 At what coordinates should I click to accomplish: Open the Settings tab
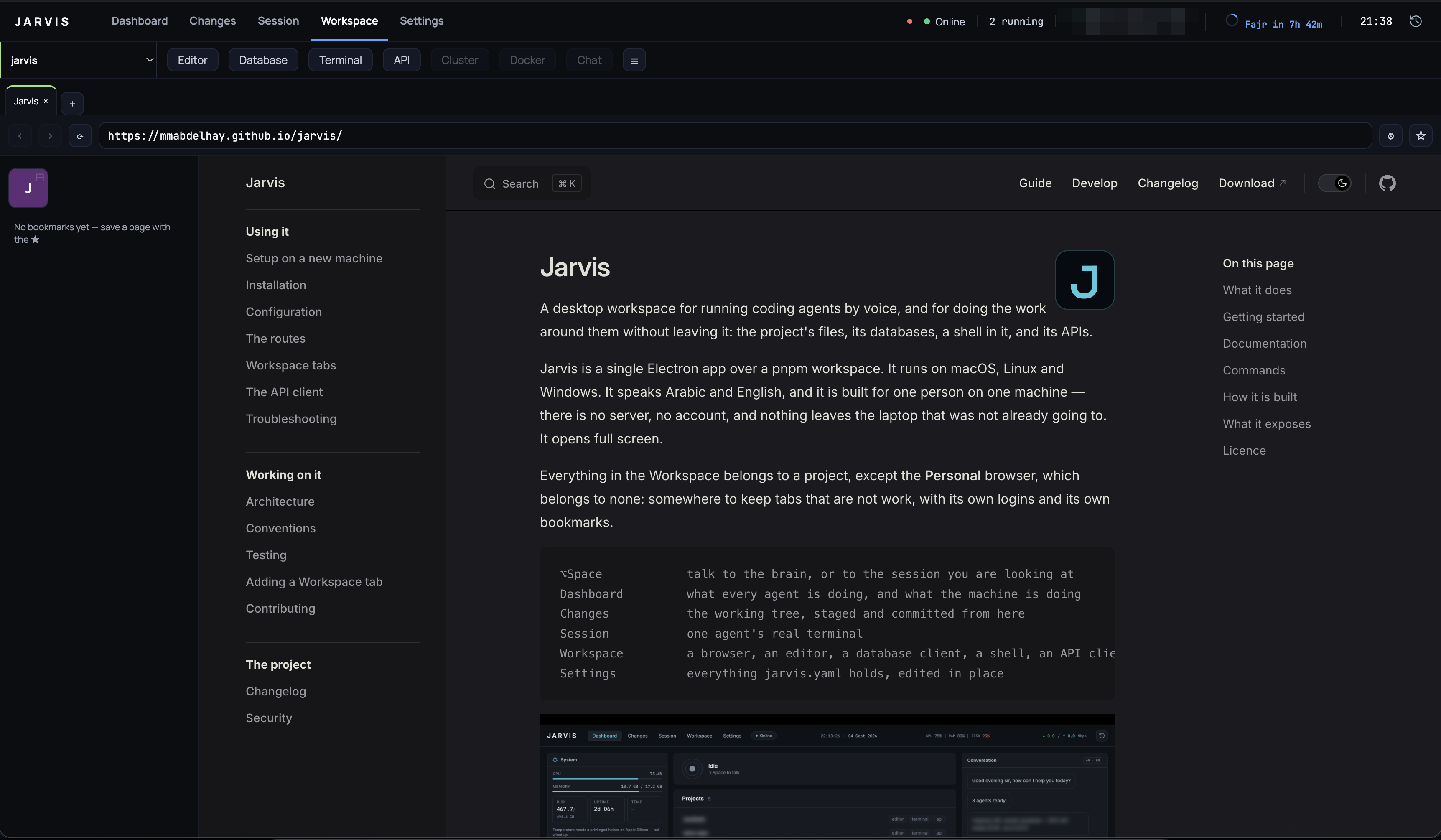click(421, 21)
